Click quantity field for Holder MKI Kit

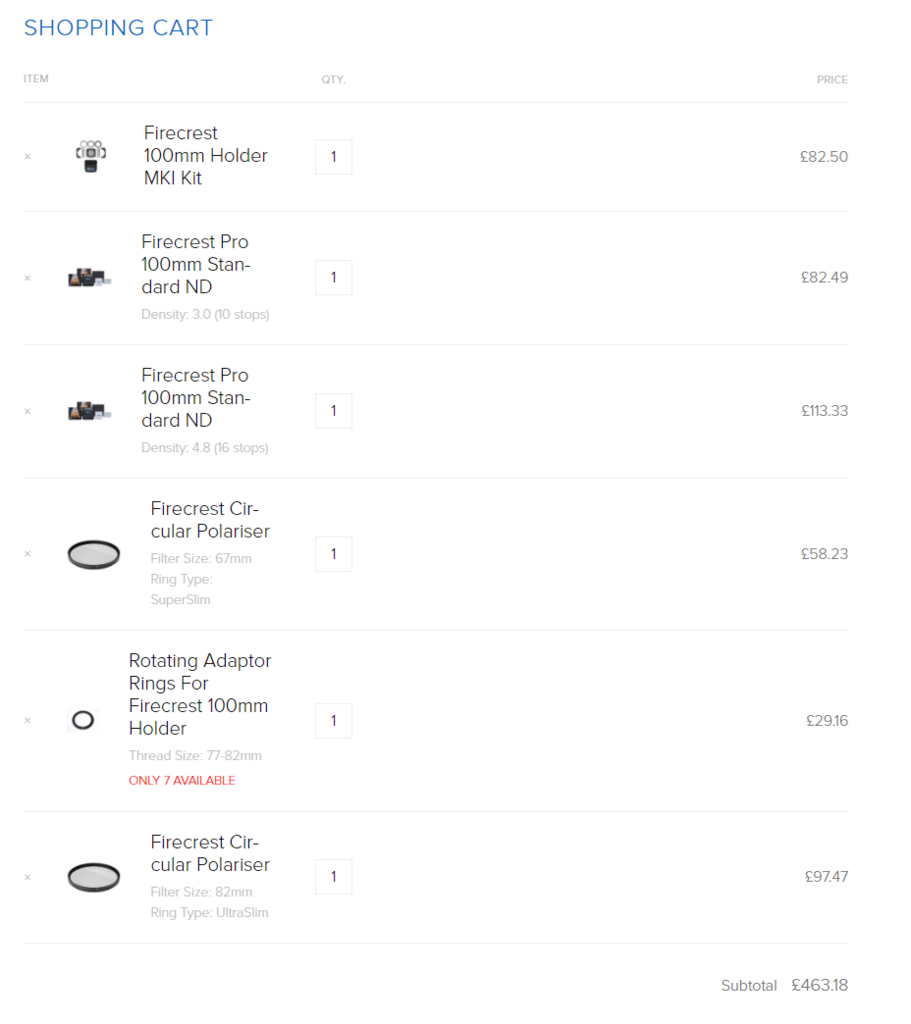coord(333,157)
